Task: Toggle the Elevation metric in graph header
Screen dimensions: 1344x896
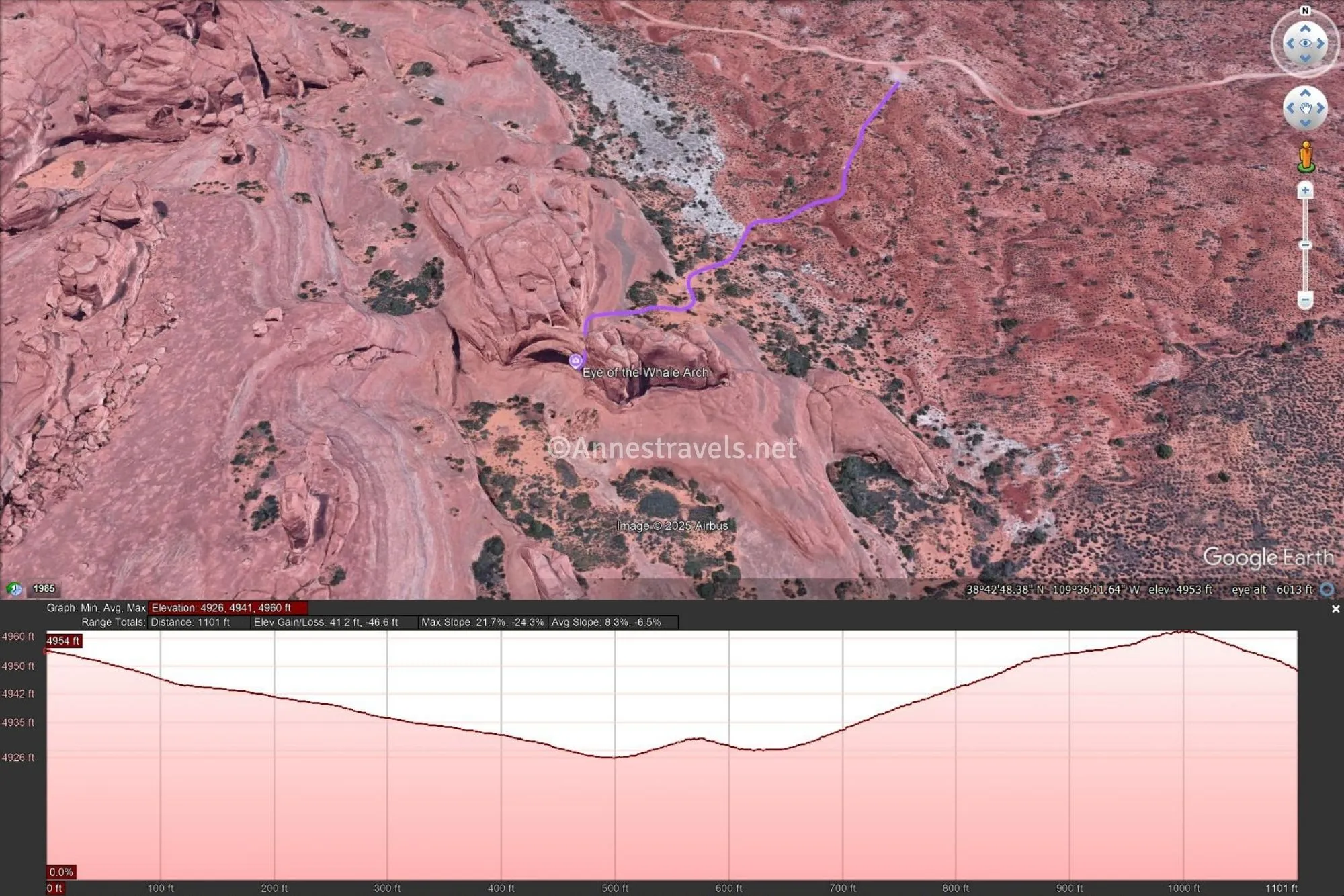Action: click(228, 608)
